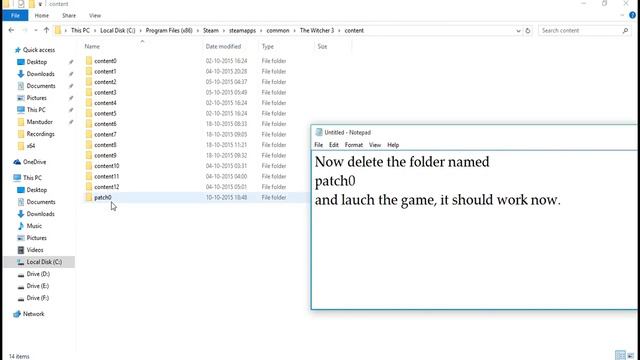The height and width of the screenshot is (360, 640).
Task: Expand the address bar history dropdown
Action: (518, 31)
